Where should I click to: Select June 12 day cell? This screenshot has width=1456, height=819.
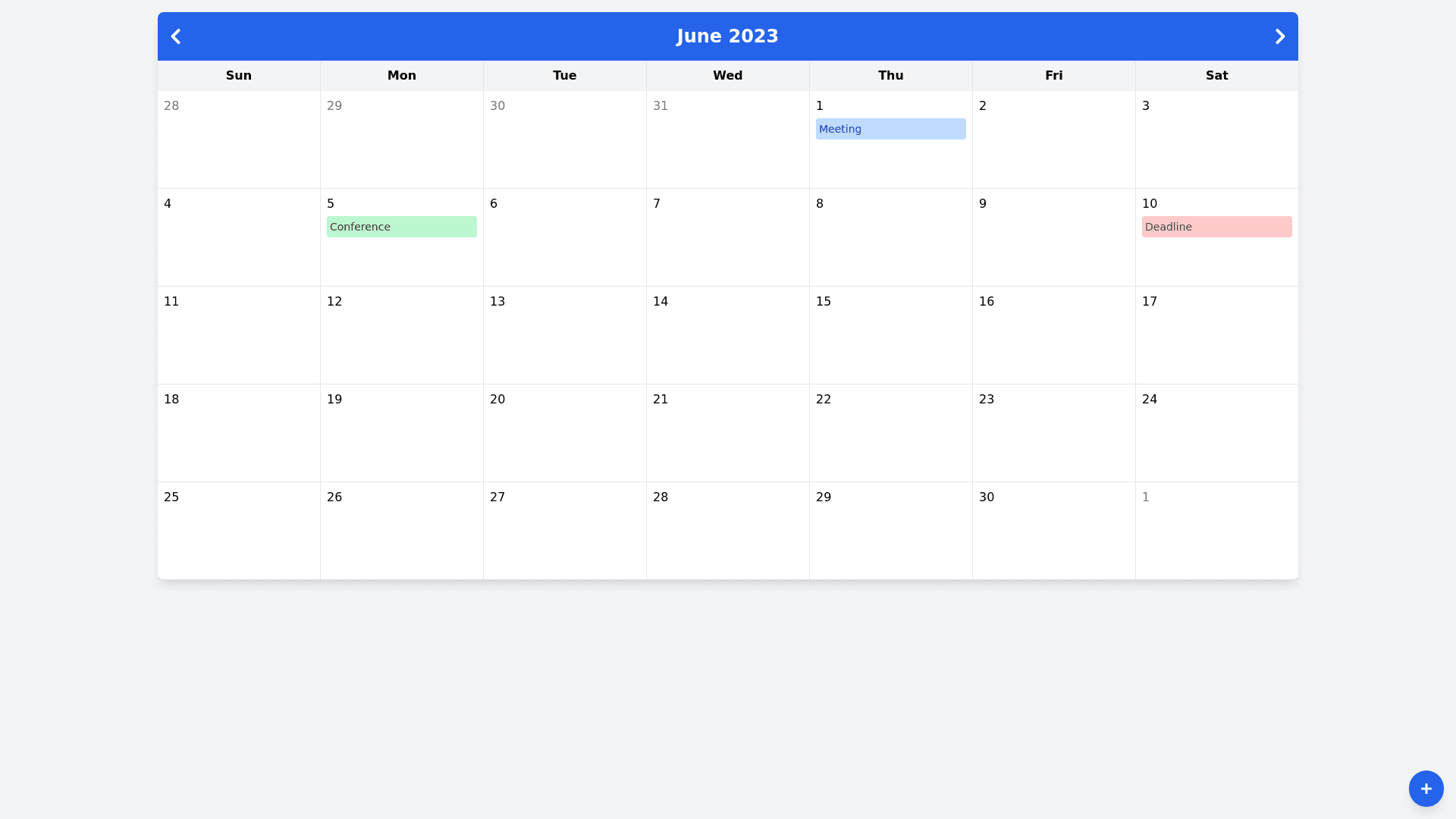[x=401, y=335]
